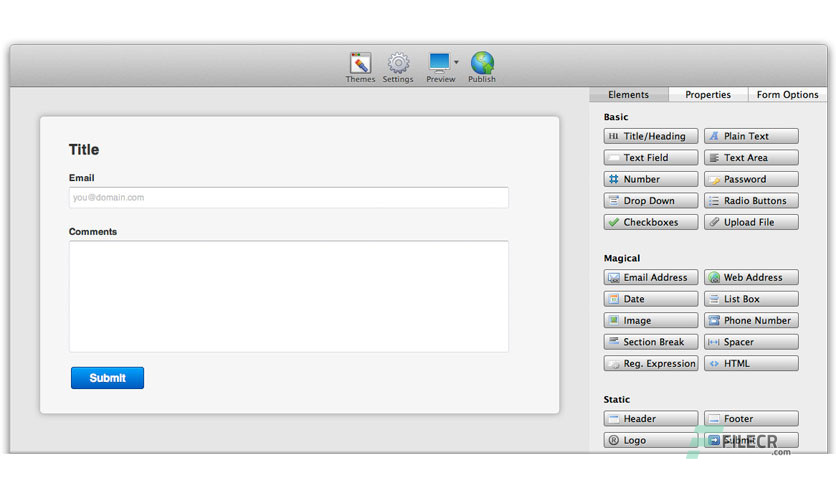Insert an Email Address element
Viewport: 836px width, 484px height.
point(650,277)
